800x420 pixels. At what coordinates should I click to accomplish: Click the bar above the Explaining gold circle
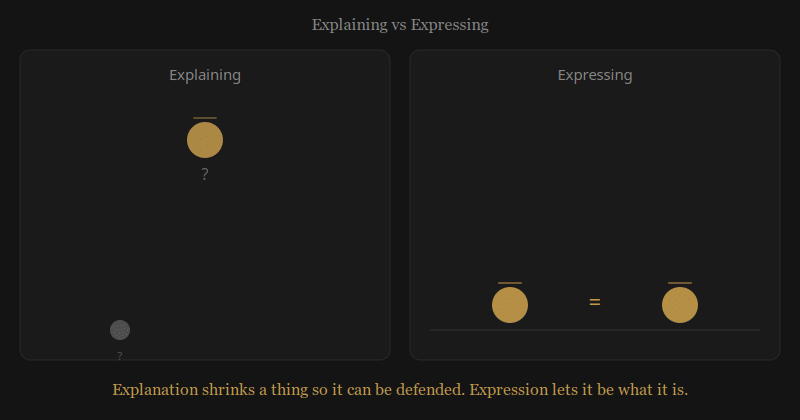(205, 118)
